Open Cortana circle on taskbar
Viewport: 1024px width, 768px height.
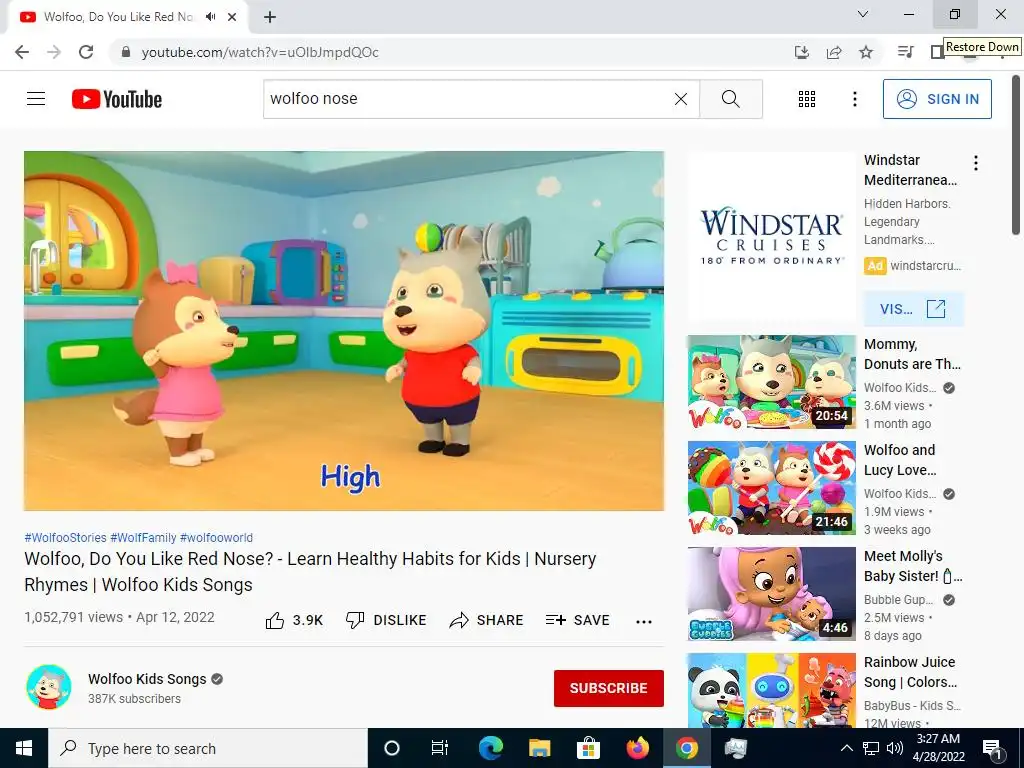(391, 748)
